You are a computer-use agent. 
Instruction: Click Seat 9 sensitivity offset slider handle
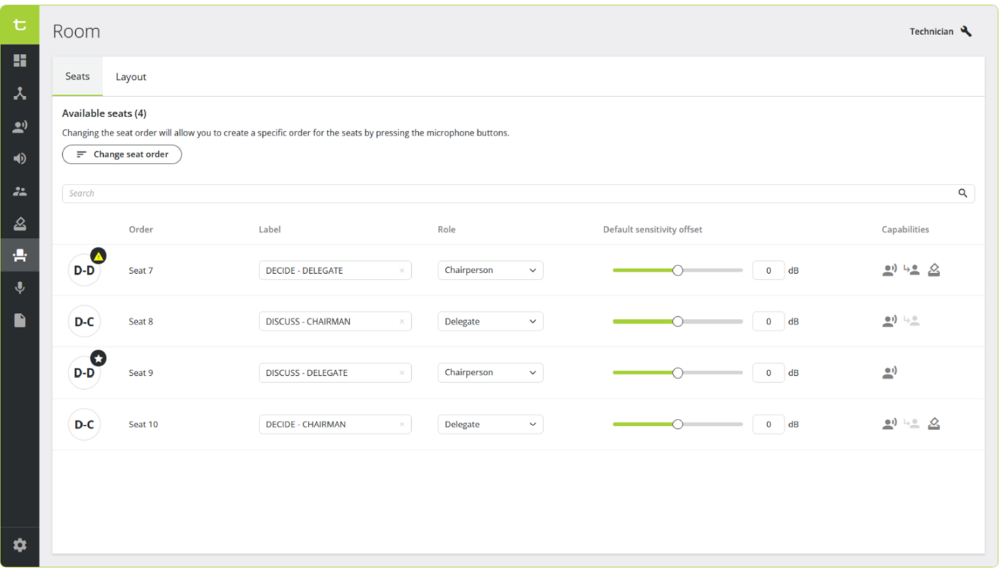[x=677, y=373]
